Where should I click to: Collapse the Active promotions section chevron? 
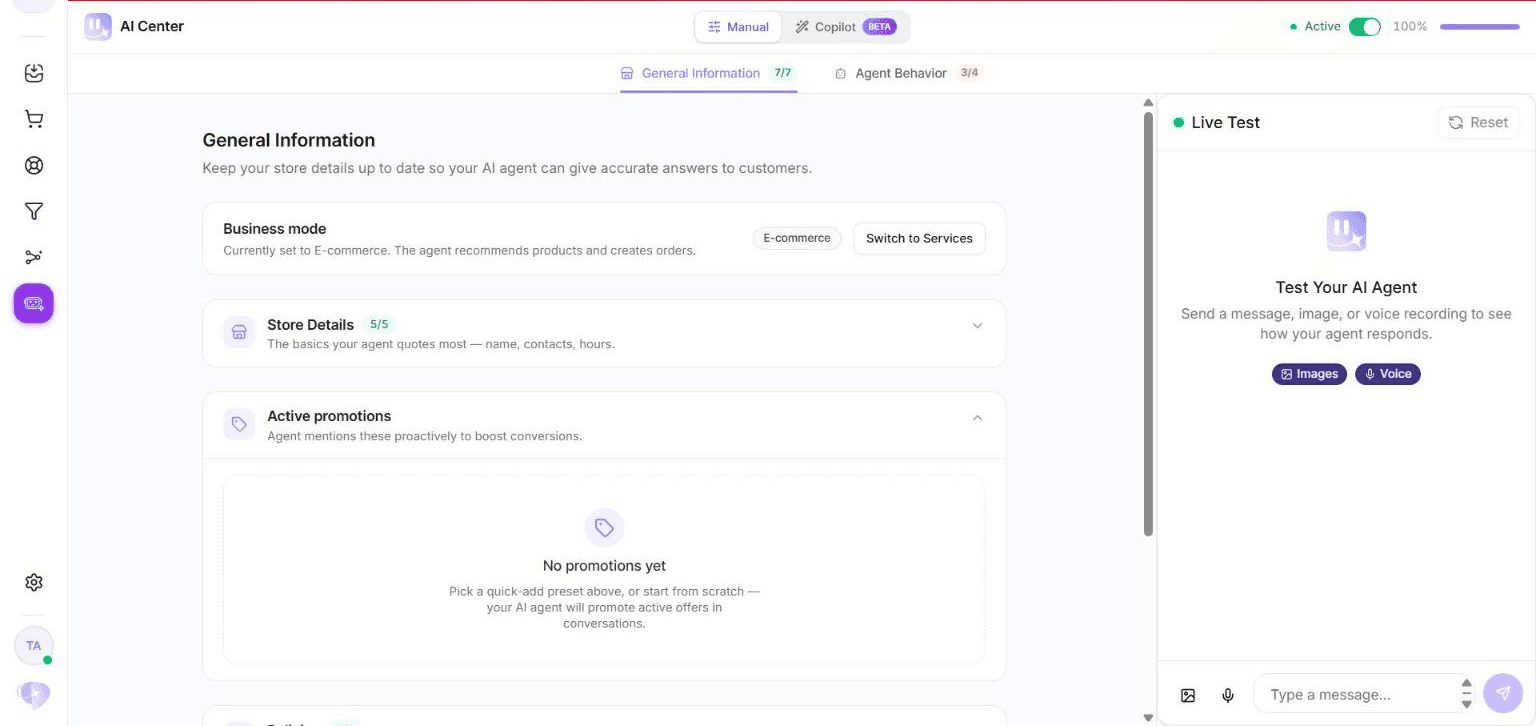[978, 417]
